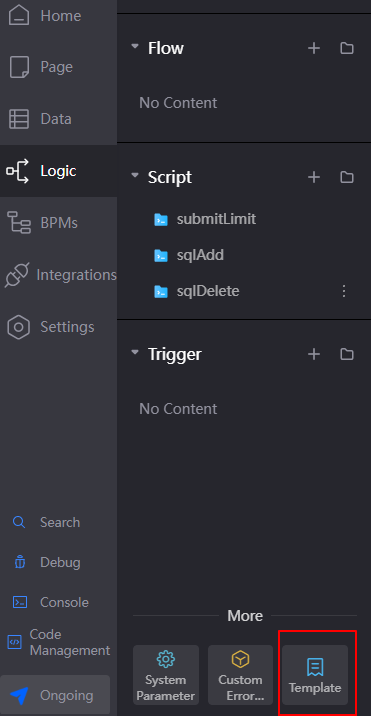The height and width of the screenshot is (716, 371).
Task: Add a new Script with plus icon
Action: pos(314,177)
